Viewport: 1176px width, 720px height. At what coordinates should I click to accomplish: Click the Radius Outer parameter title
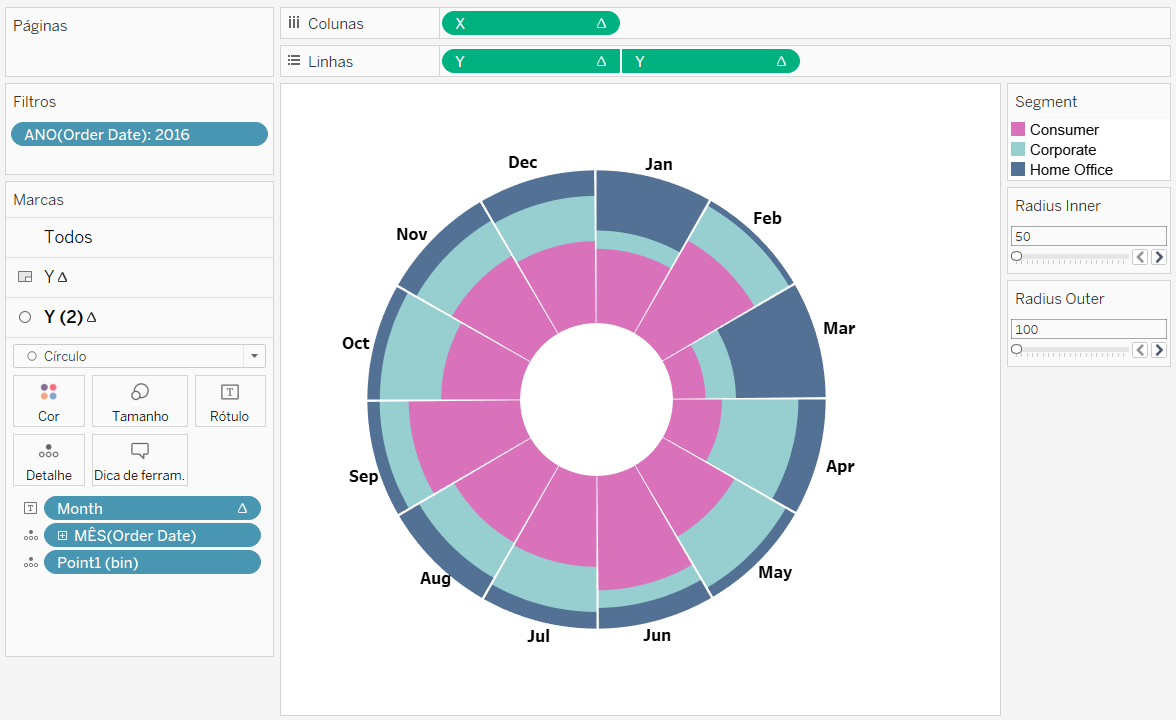tap(1060, 298)
